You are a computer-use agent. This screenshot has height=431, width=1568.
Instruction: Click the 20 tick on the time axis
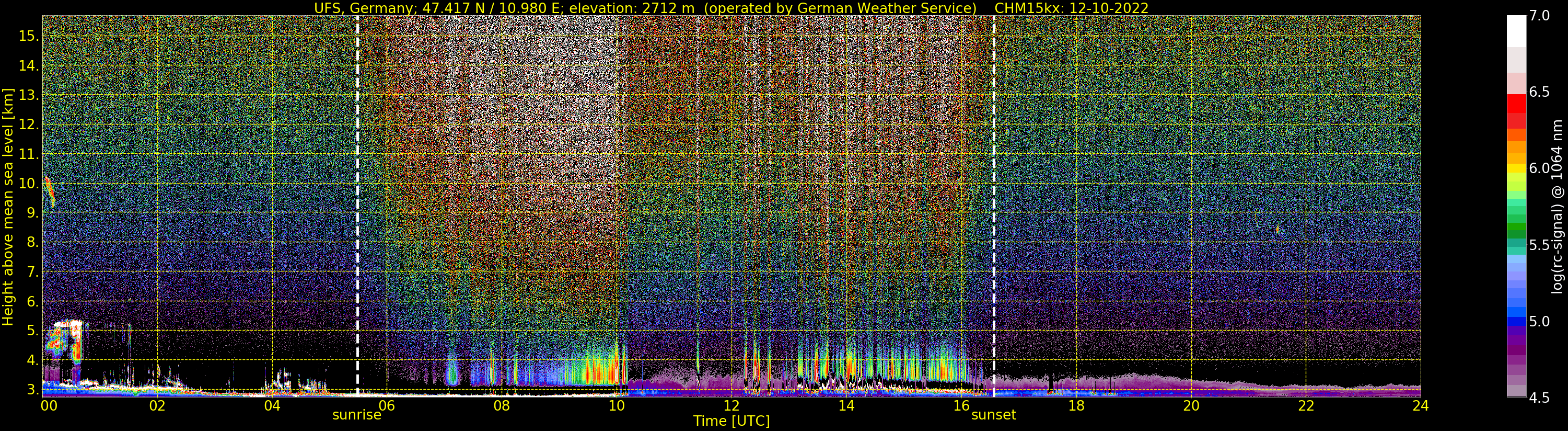coord(1191,405)
